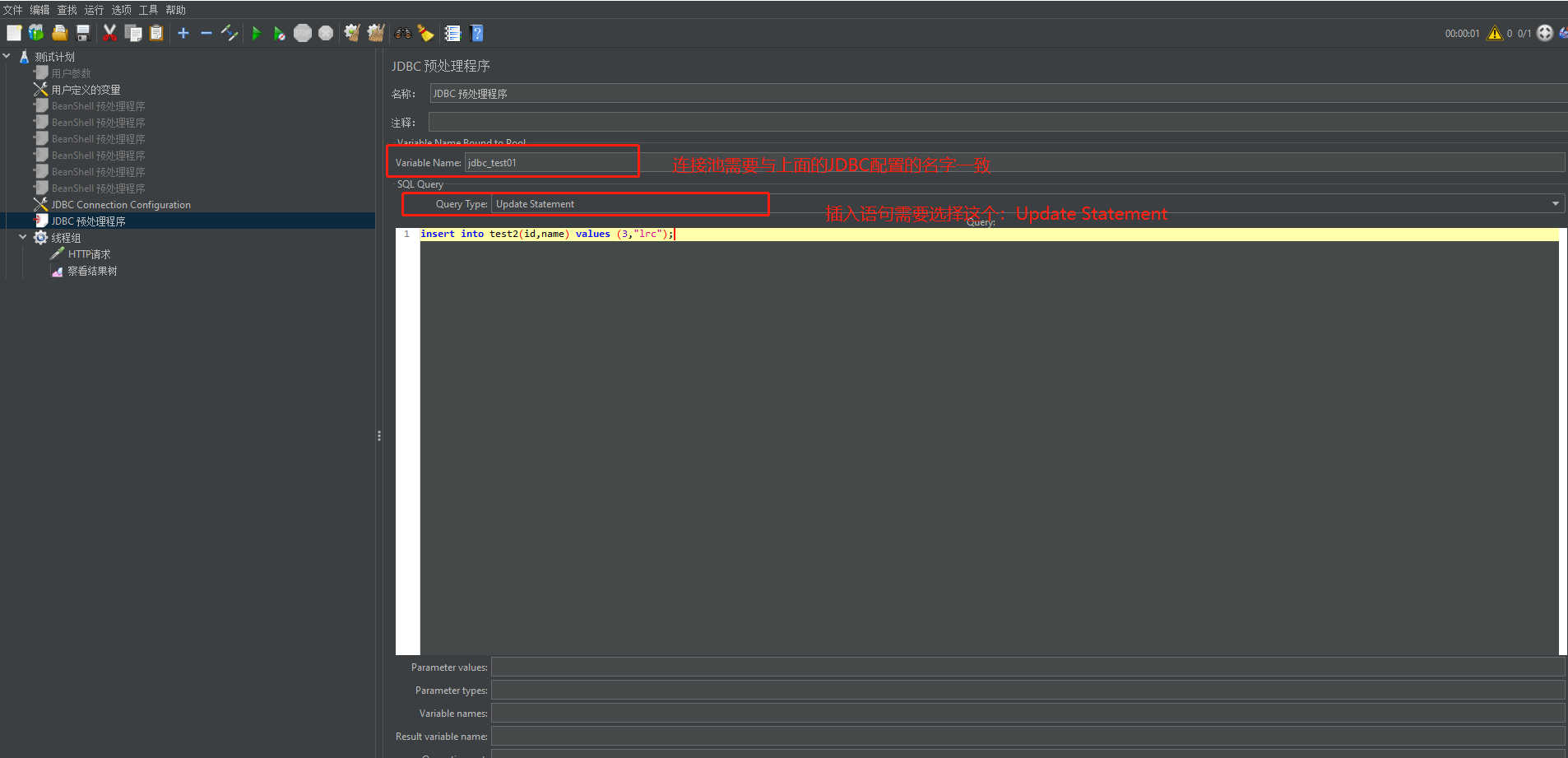Image resolution: width=1568 pixels, height=758 pixels.
Task: Open the Query Type dropdown arrow
Action: point(1555,204)
